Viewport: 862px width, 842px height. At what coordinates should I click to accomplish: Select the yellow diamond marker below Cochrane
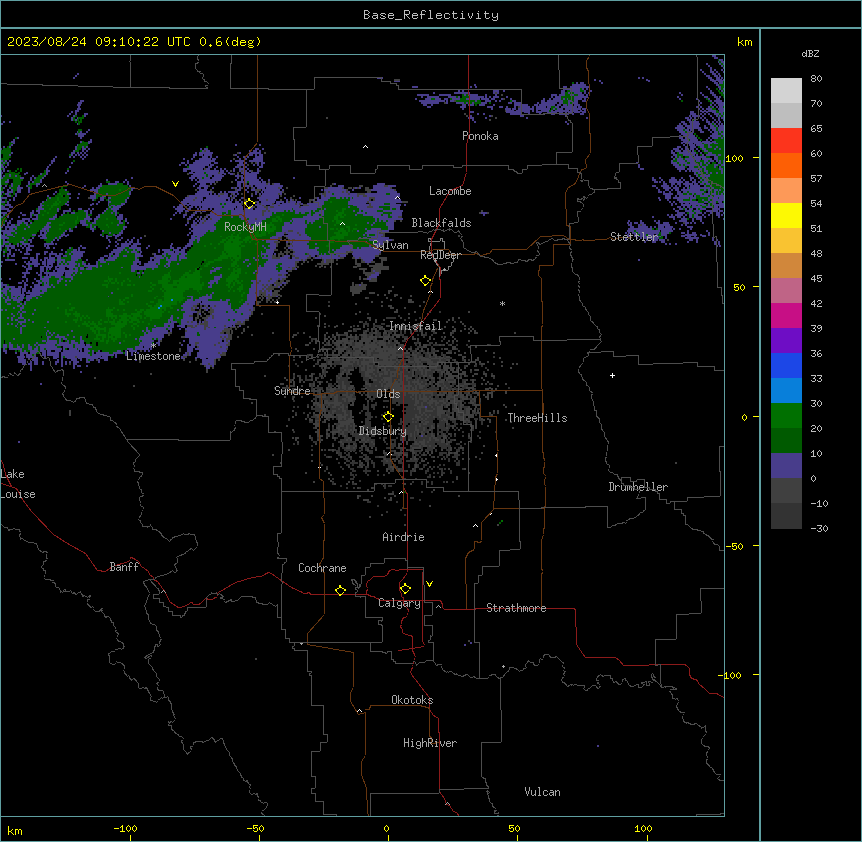(x=340, y=590)
